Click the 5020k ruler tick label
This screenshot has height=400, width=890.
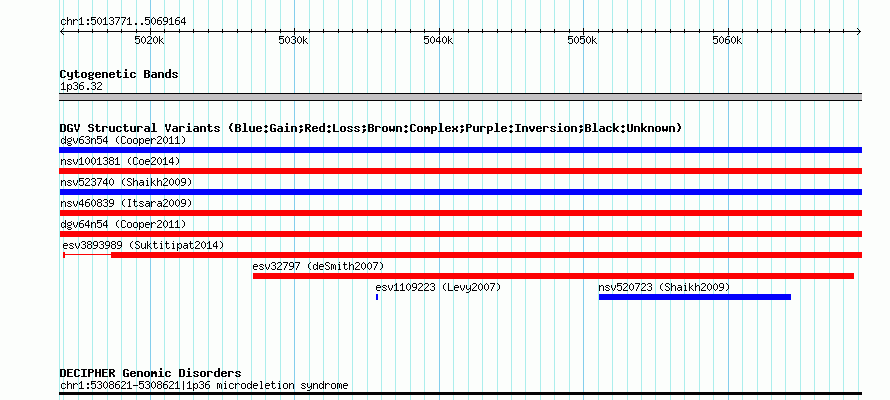pyautogui.click(x=149, y=40)
